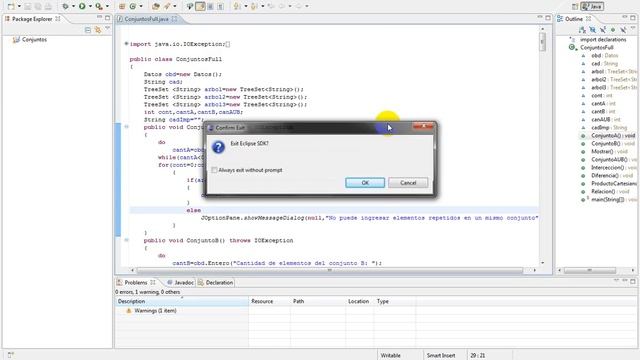Click the Next Annotation arrow icon
The height and width of the screenshot is (360, 640).
pos(236,6)
